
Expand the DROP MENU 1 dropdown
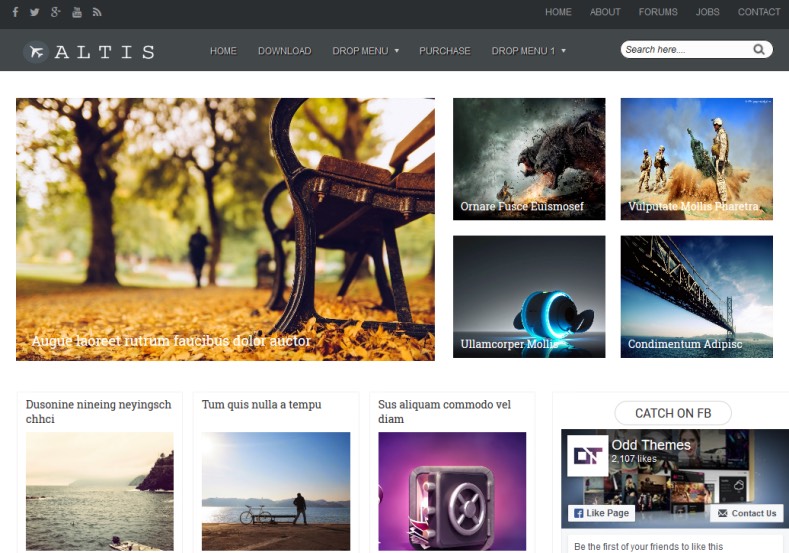click(528, 51)
